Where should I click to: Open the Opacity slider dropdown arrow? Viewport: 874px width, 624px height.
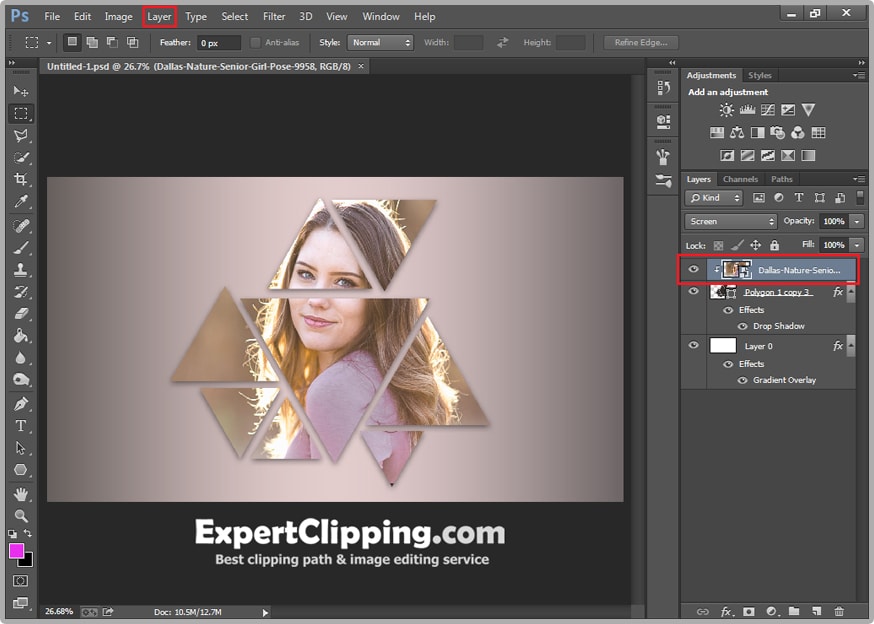(x=857, y=221)
